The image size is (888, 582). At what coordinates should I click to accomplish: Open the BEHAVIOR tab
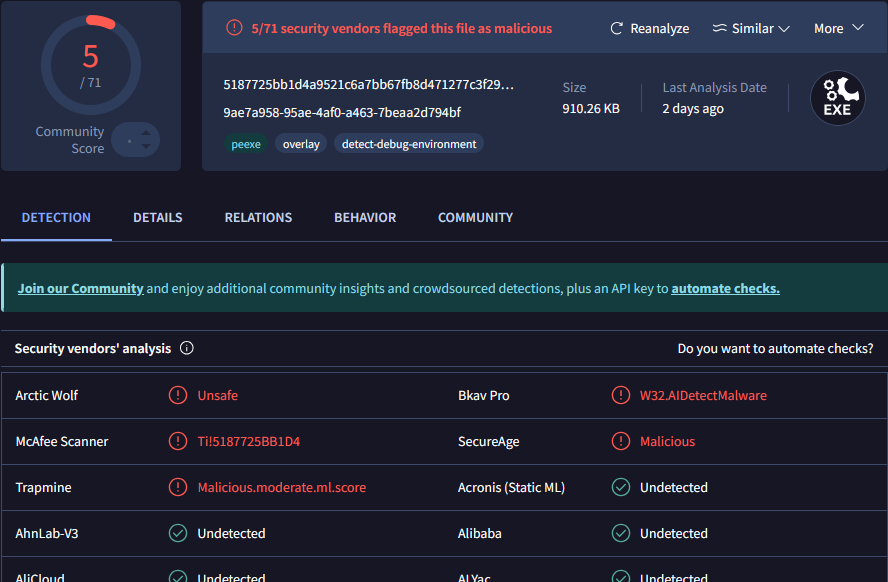365,217
